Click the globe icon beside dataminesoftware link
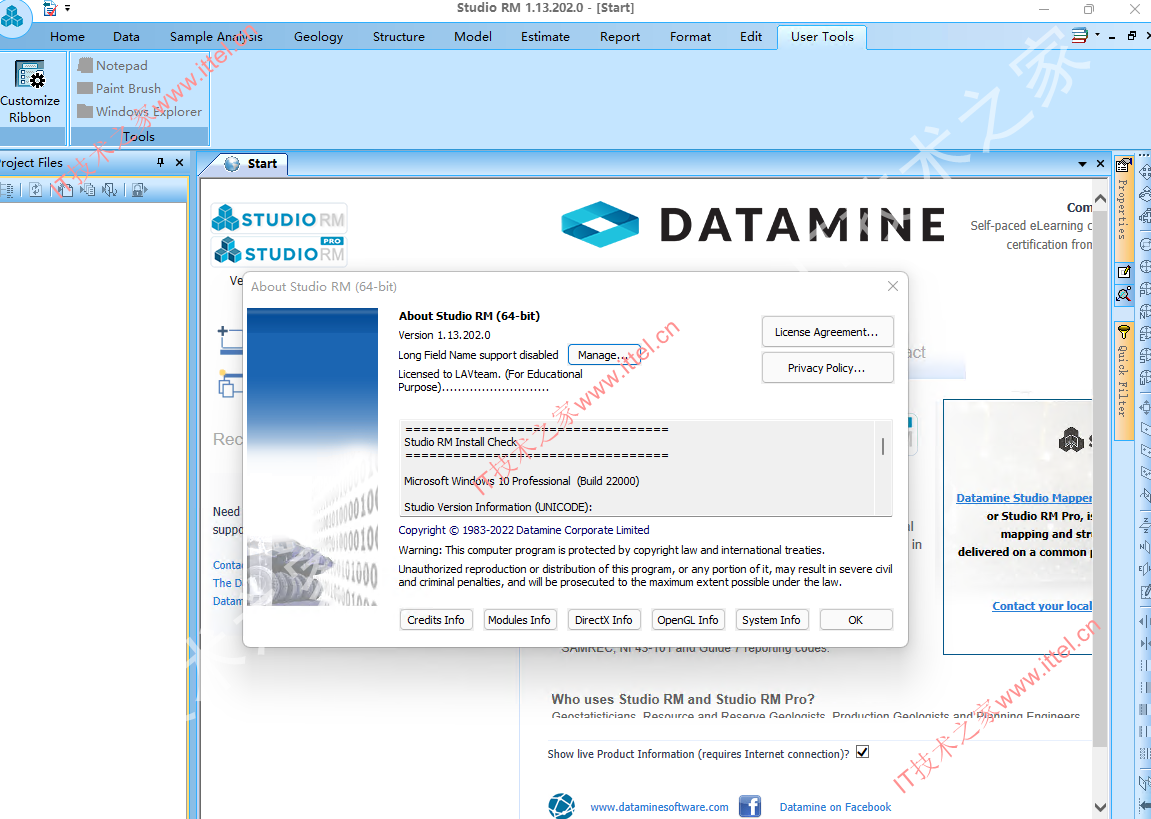The image size is (1151, 819). (x=562, y=806)
